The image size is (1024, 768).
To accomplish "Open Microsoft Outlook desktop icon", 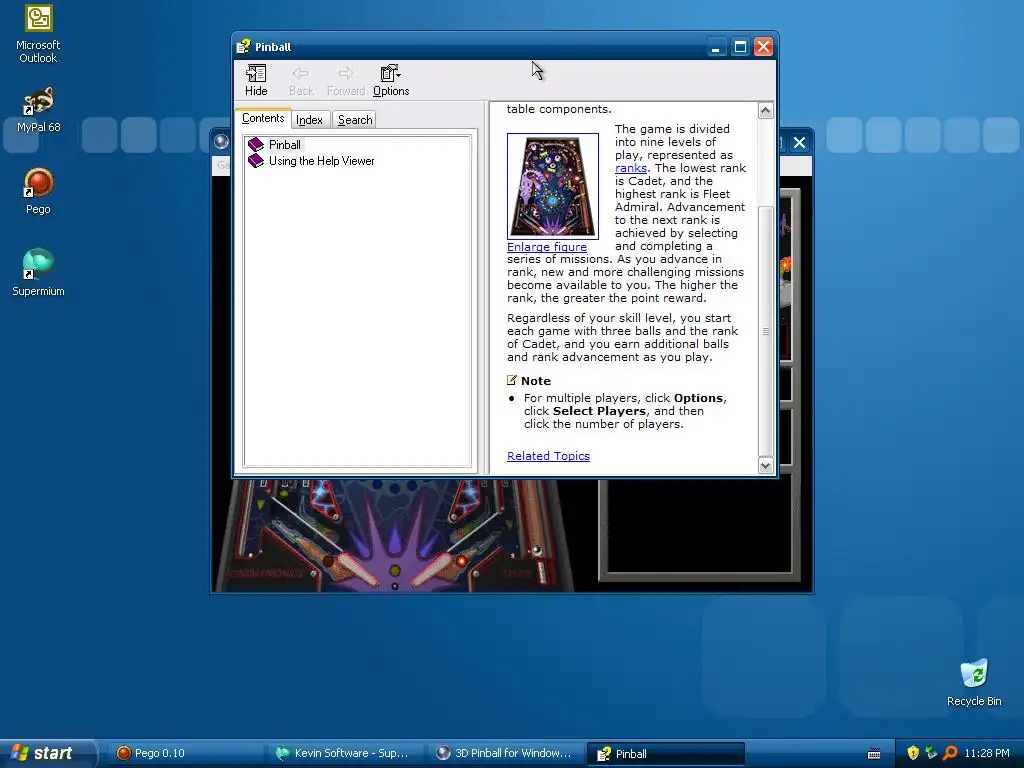I will 38,34.
